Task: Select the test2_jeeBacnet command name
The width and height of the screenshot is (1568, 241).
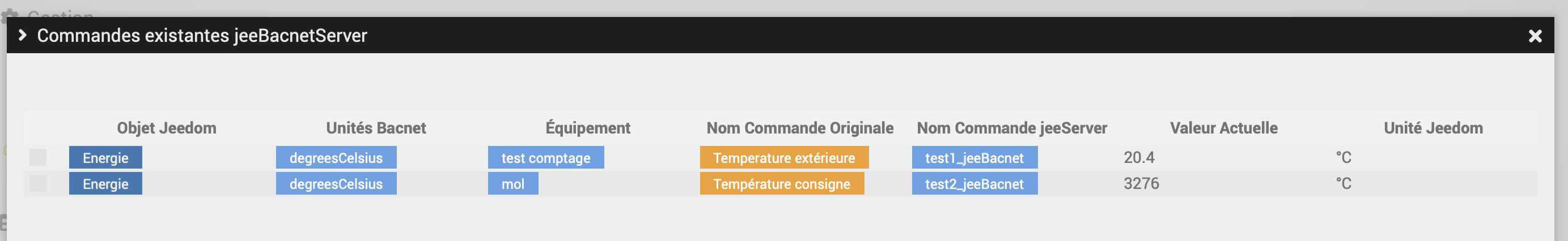Action: pos(974,184)
